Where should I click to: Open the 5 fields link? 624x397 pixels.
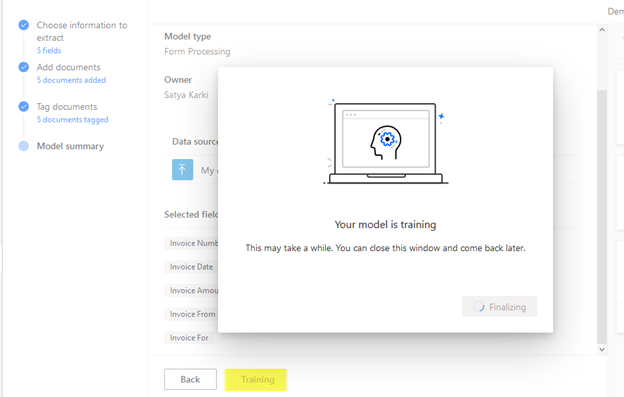click(x=49, y=51)
